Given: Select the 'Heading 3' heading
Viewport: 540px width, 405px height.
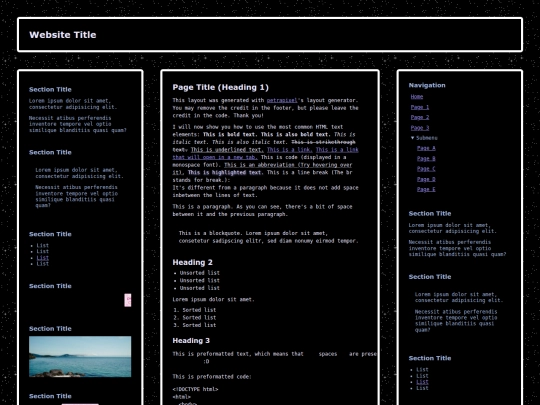Looking at the screenshot, I should [x=191, y=341].
